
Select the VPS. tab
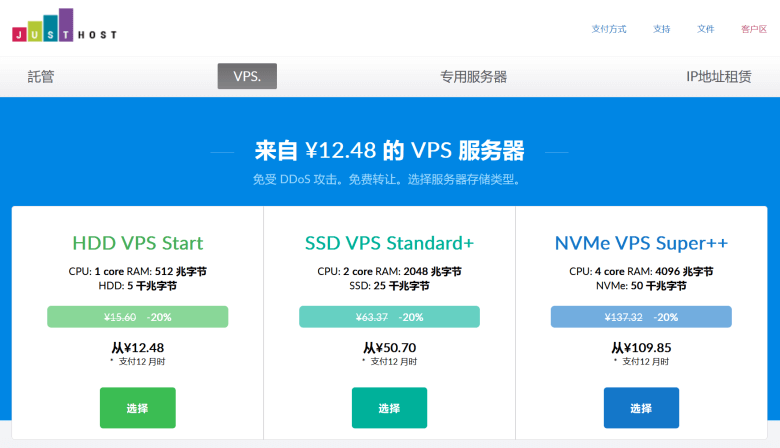[247, 76]
